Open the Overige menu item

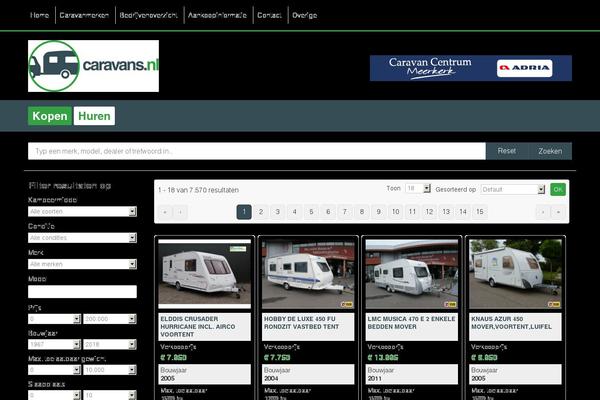pyautogui.click(x=305, y=15)
